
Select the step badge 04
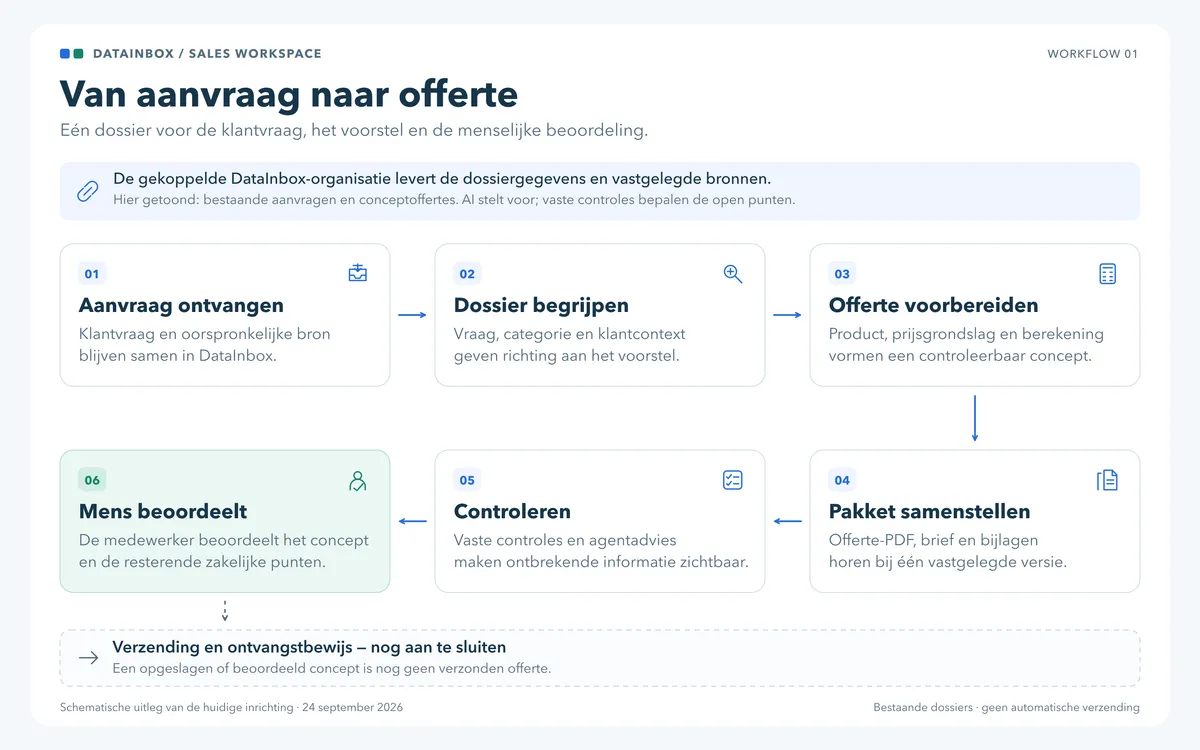click(x=842, y=480)
